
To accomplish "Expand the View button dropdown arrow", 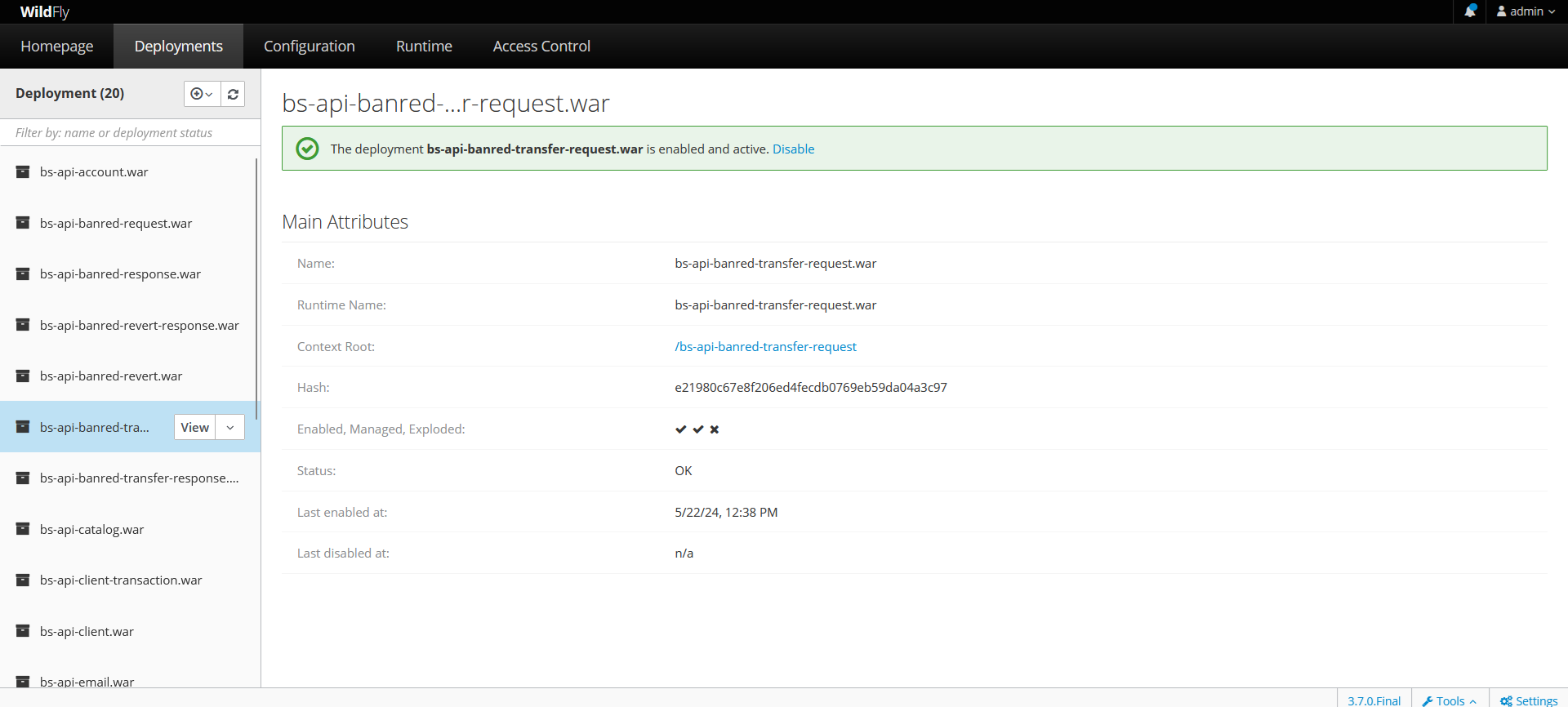I will click(x=230, y=428).
